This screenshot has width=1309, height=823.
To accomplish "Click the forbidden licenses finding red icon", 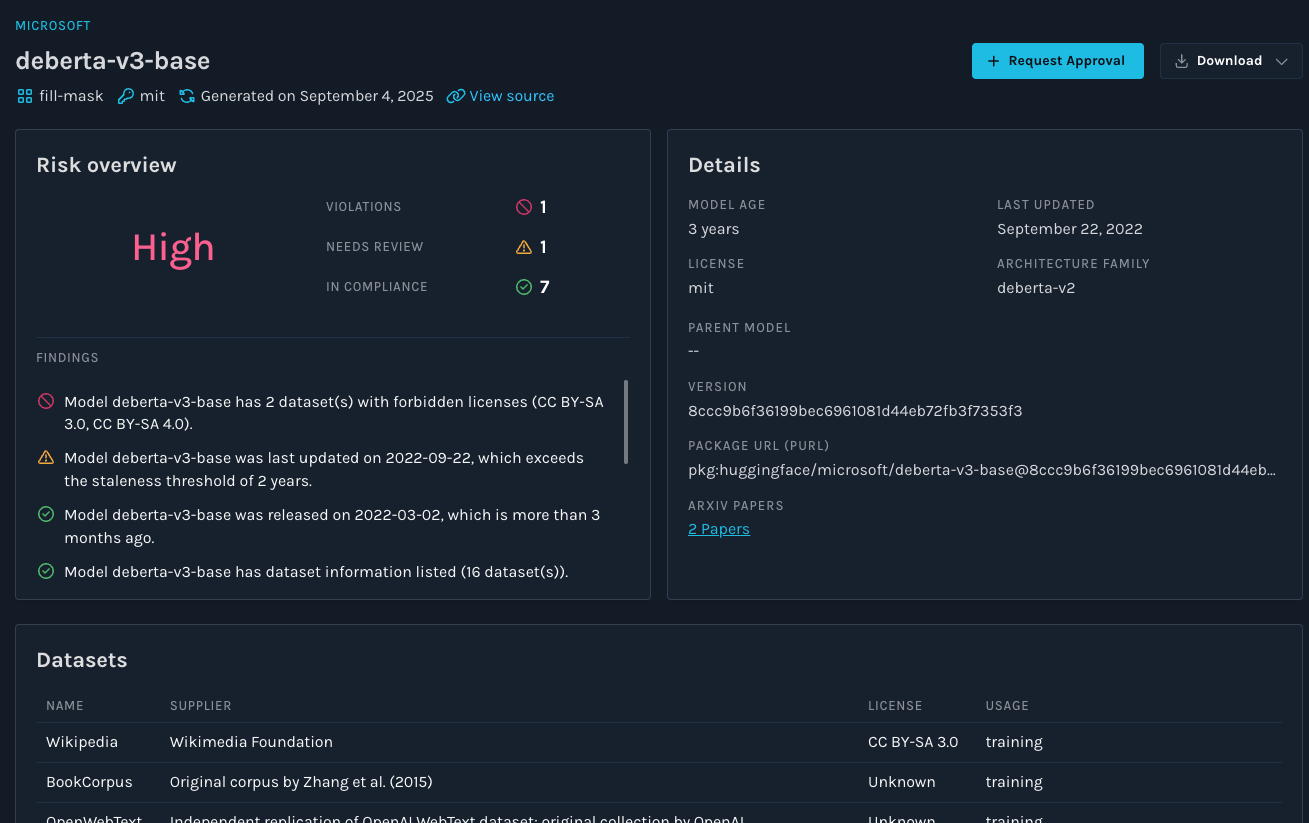I will coord(46,401).
